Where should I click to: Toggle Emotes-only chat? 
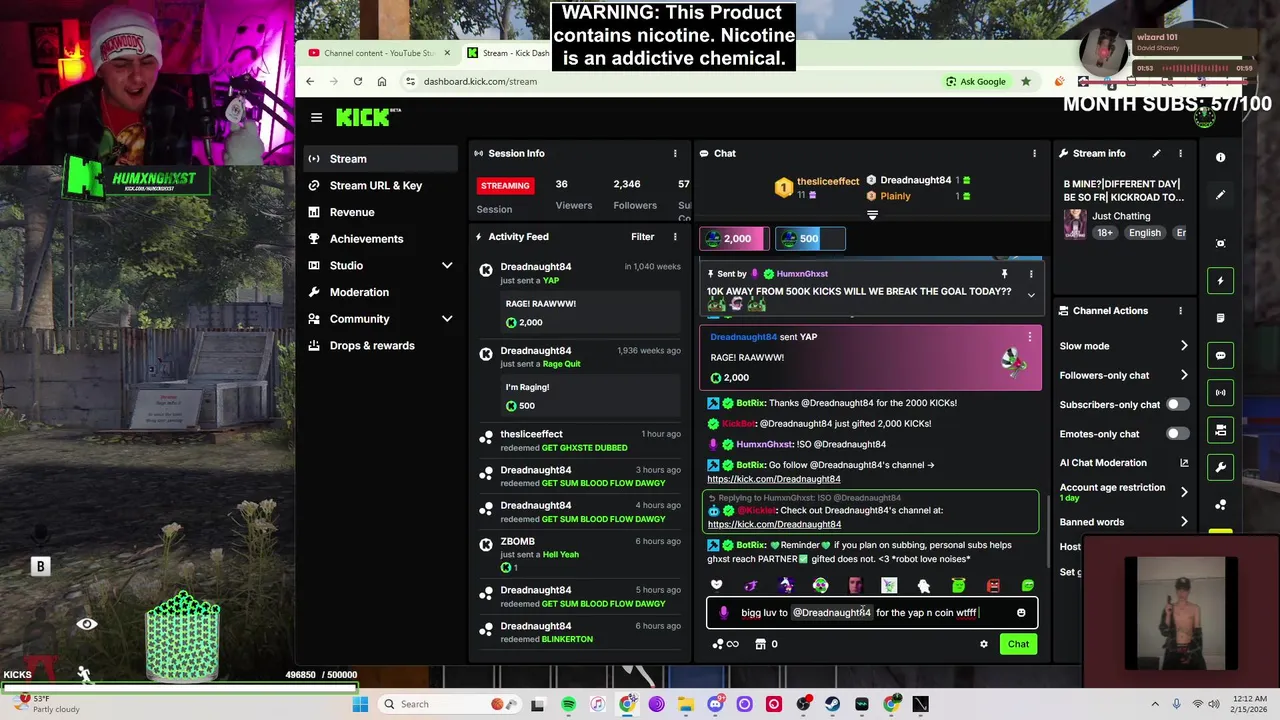(1177, 434)
